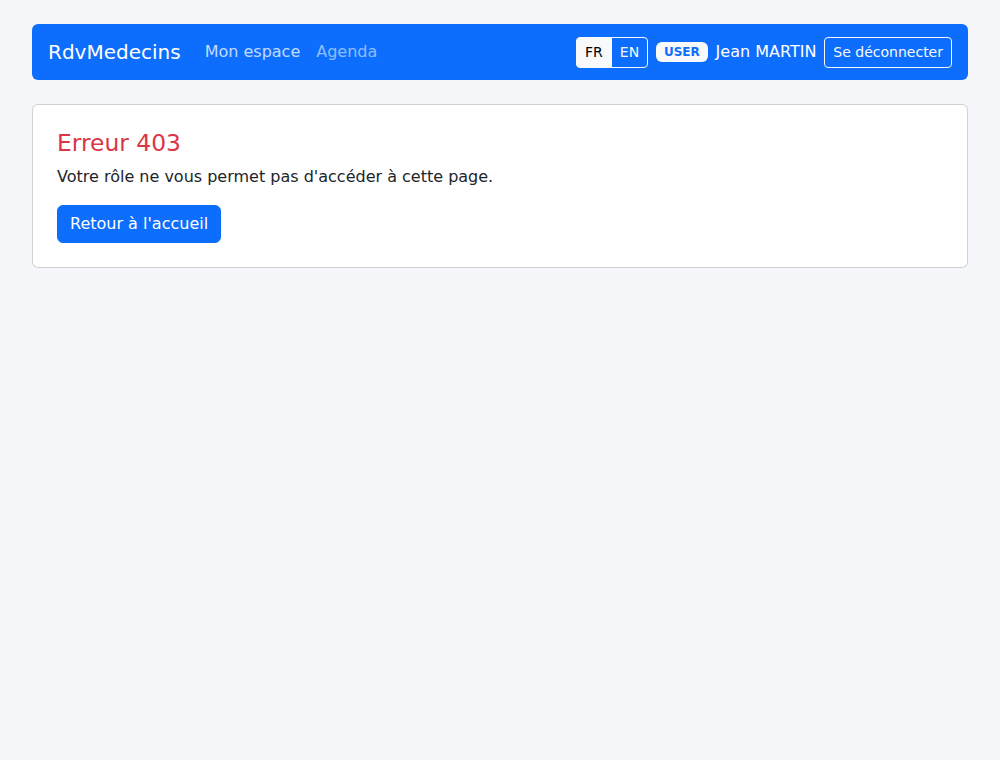This screenshot has height=760, width=1000.
Task: Switch language to FR
Action: click(x=594, y=52)
